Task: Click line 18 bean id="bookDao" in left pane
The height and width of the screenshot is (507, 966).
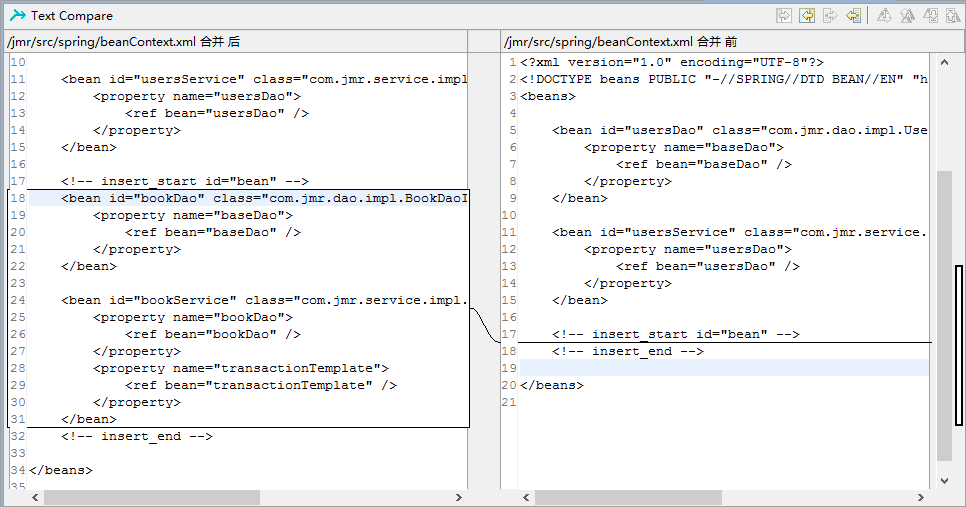Action: click(264, 198)
